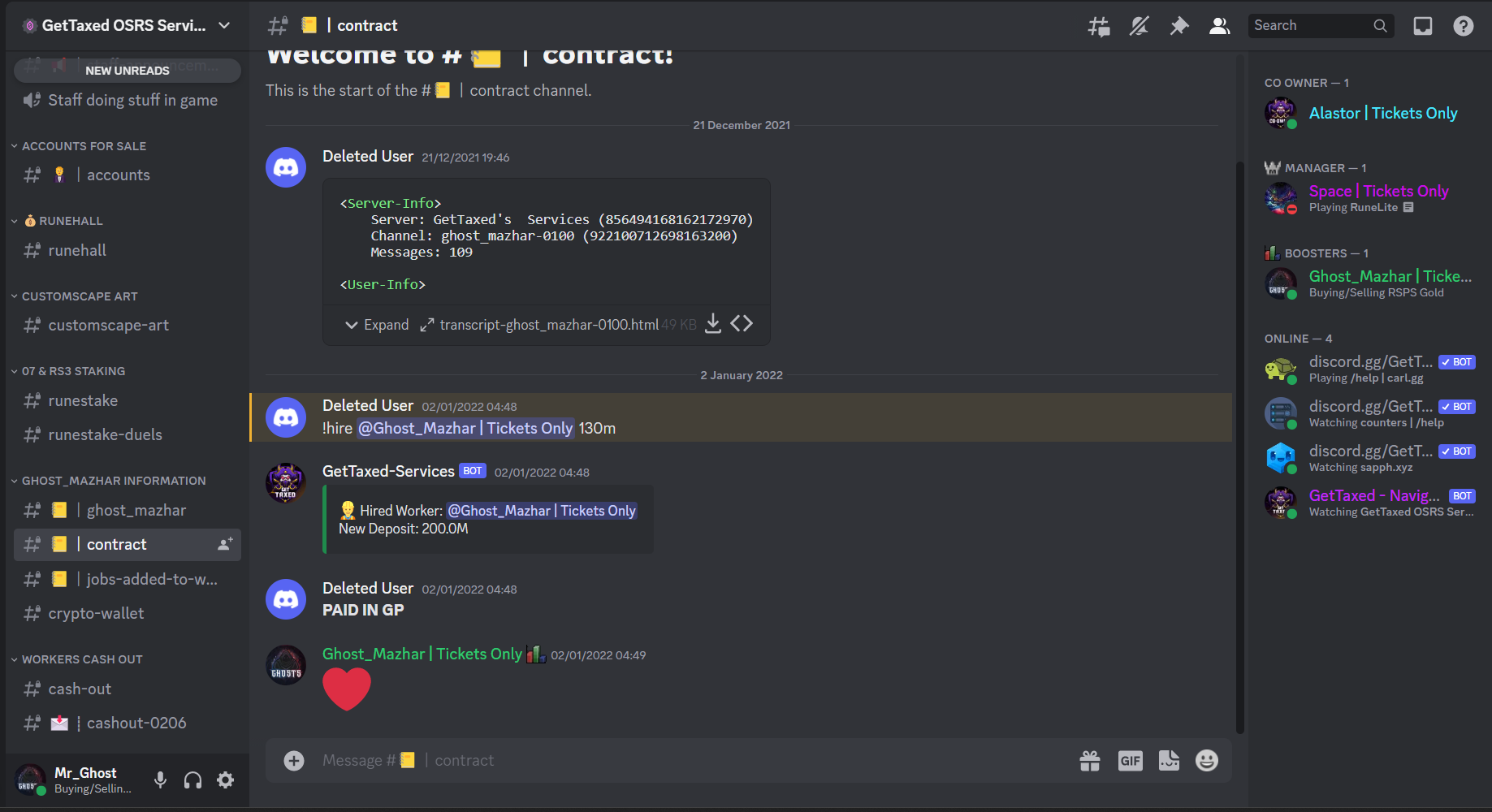Click Alastor | Tickets Only member
This screenshot has width=1492, height=812.
(x=1370, y=113)
